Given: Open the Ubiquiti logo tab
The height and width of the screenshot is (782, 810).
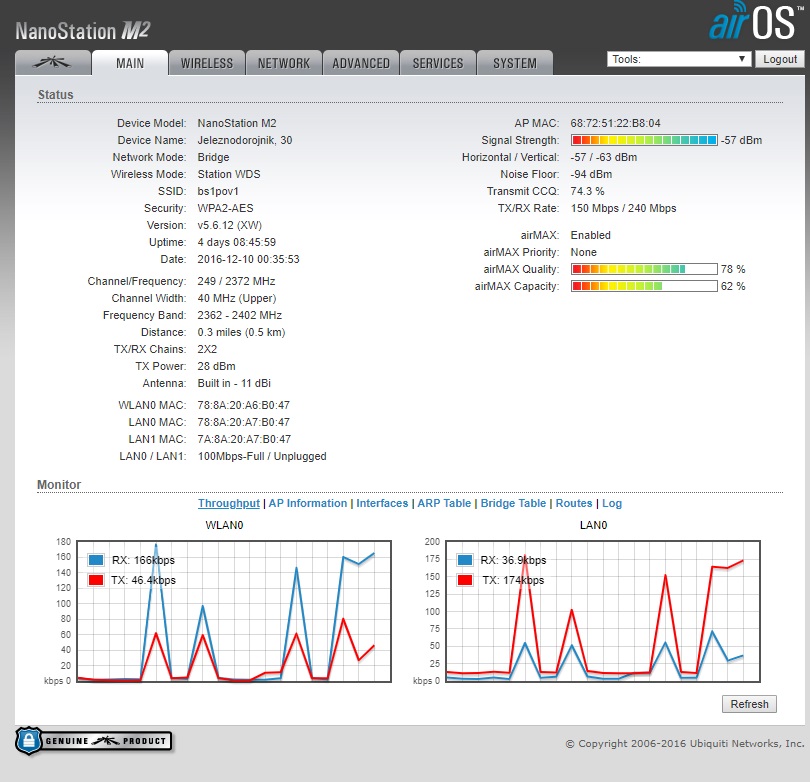Looking at the screenshot, I should tap(52, 63).
